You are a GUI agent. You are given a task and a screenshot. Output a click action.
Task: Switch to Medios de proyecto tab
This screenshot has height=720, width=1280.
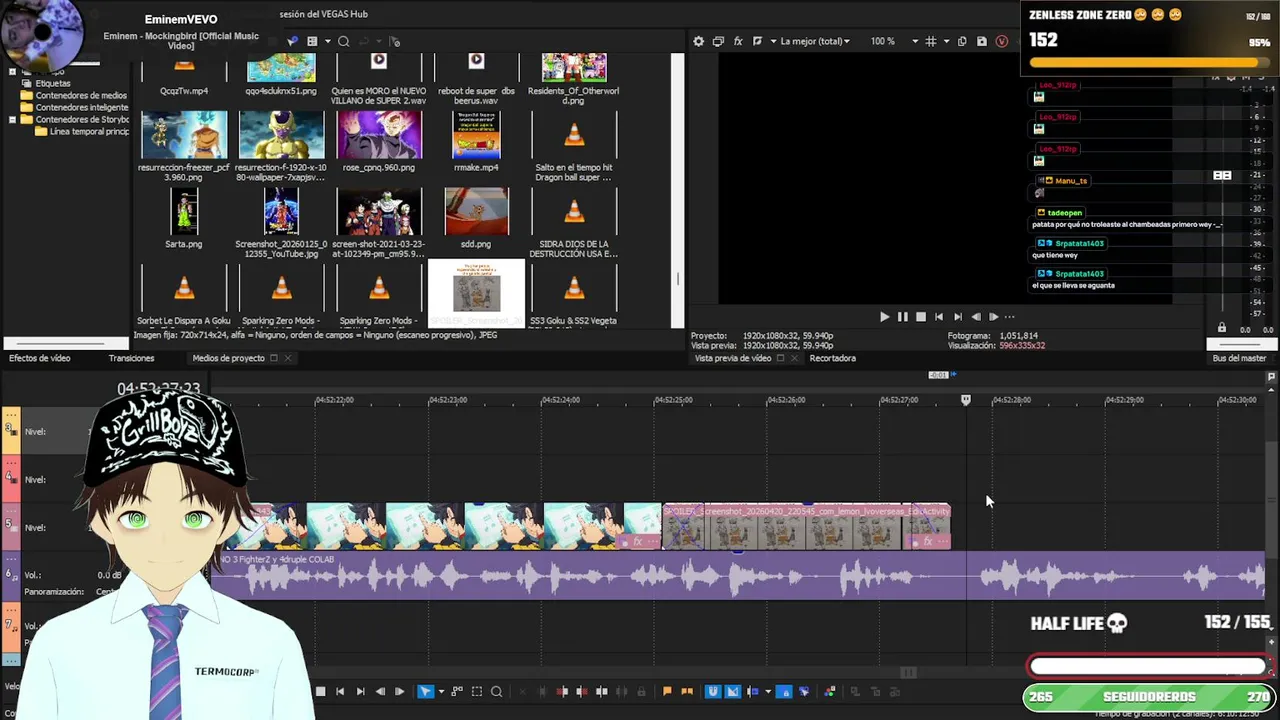pos(228,358)
